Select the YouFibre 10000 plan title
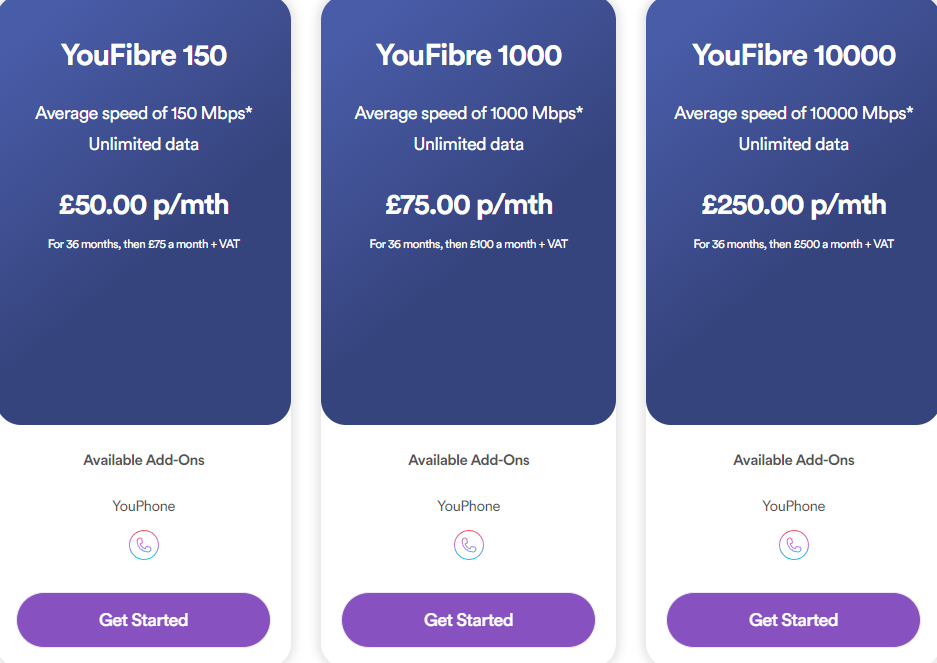The width and height of the screenshot is (937, 663). [794, 56]
